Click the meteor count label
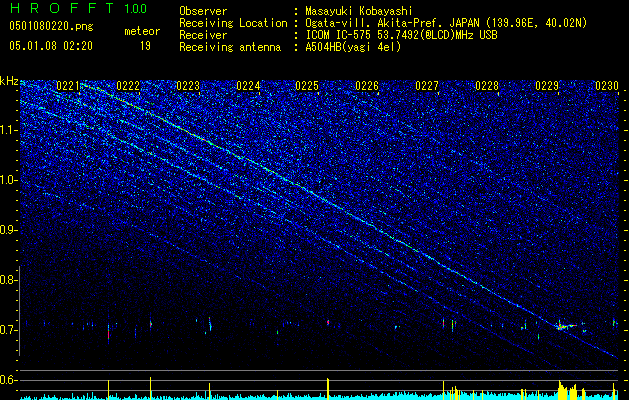 pyautogui.click(x=142, y=31)
